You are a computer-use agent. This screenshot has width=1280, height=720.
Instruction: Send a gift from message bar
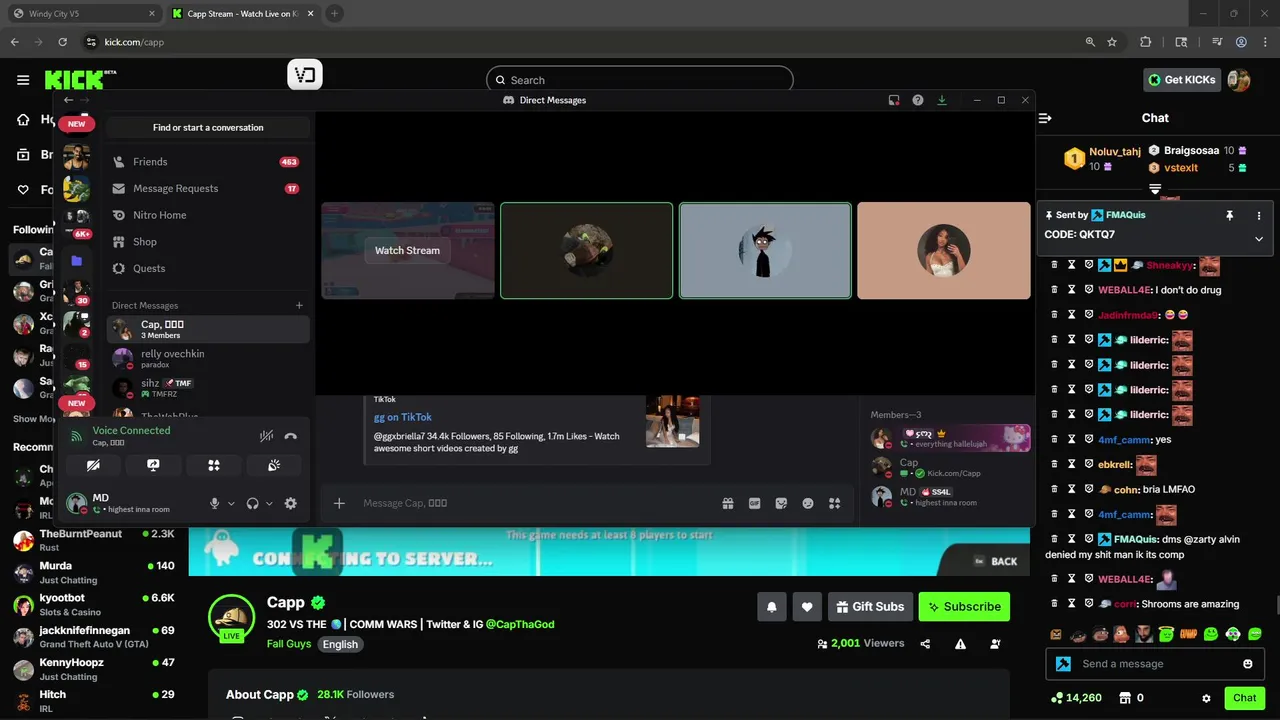click(x=728, y=504)
